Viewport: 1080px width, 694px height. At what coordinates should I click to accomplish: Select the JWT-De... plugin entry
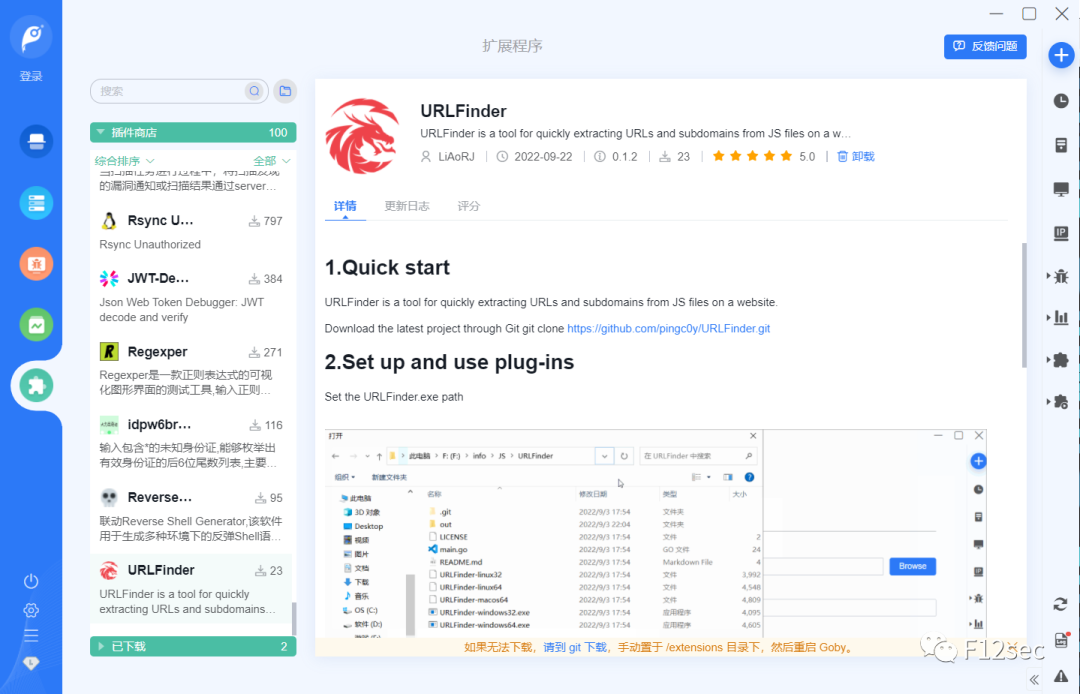pyautogui.click(x=191, y=297)
